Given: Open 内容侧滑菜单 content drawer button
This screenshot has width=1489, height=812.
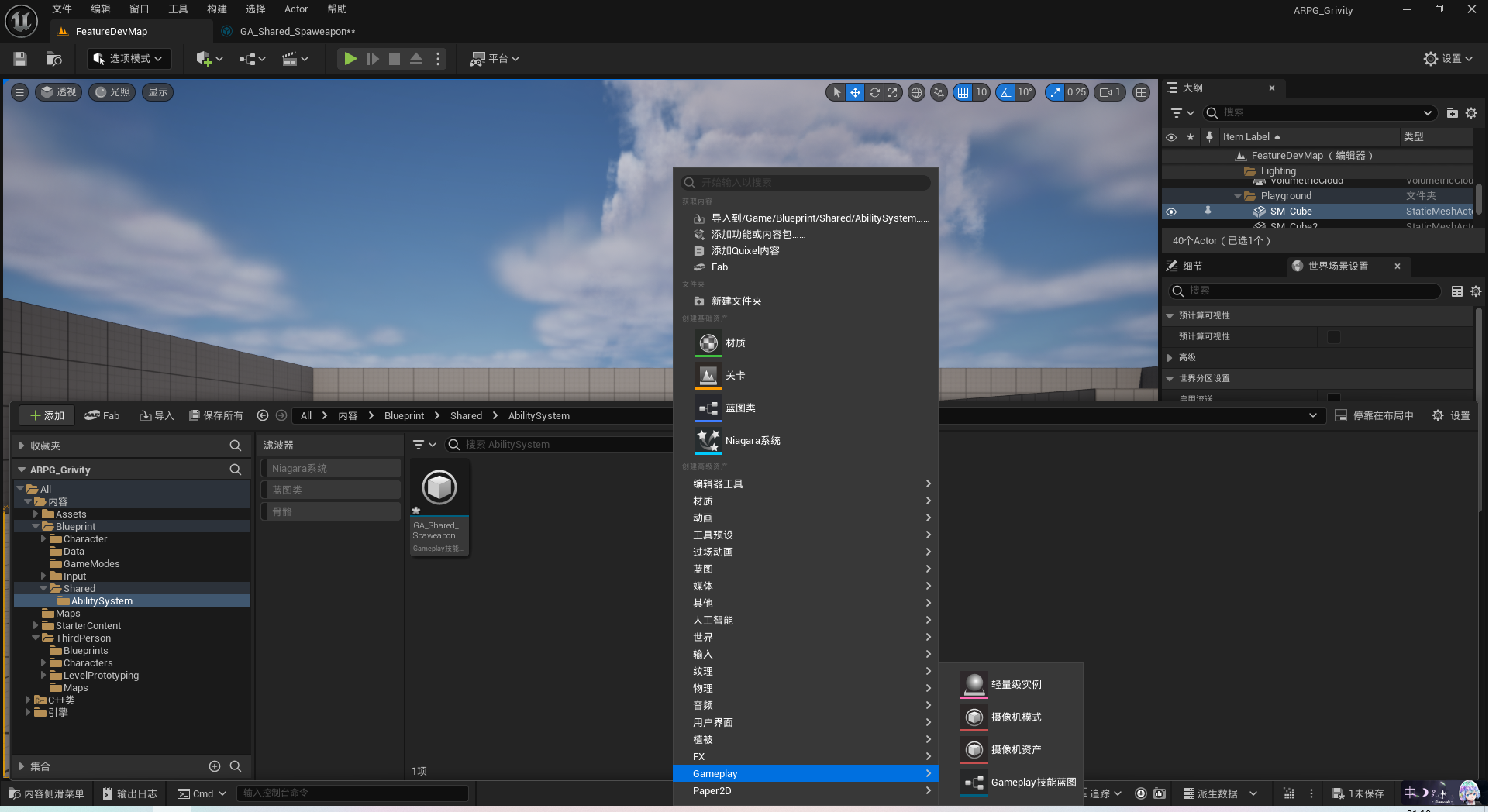Looking at the screenshot, I should [47, 793].
